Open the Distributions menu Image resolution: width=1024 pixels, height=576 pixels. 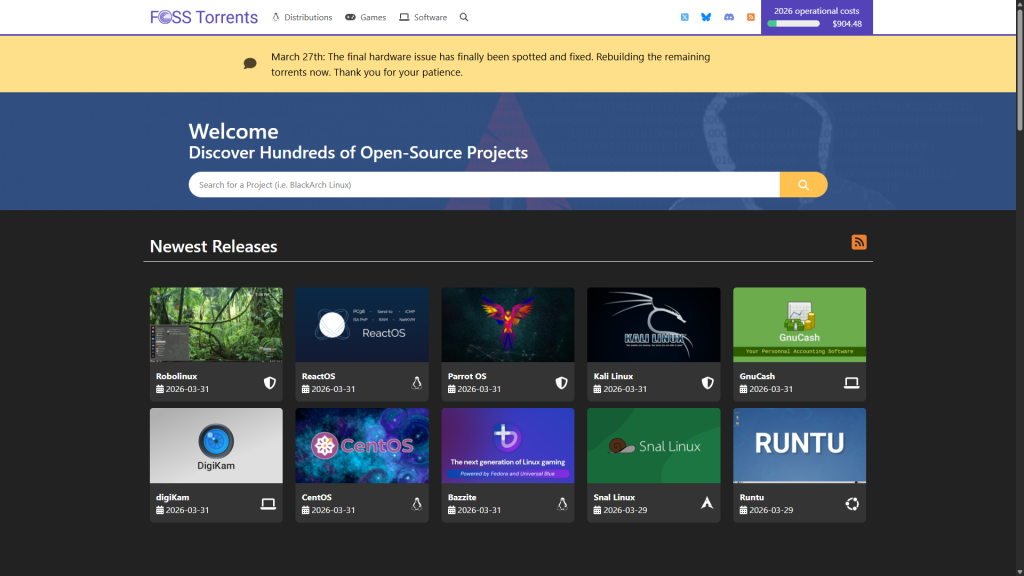[x=307, y=17]
